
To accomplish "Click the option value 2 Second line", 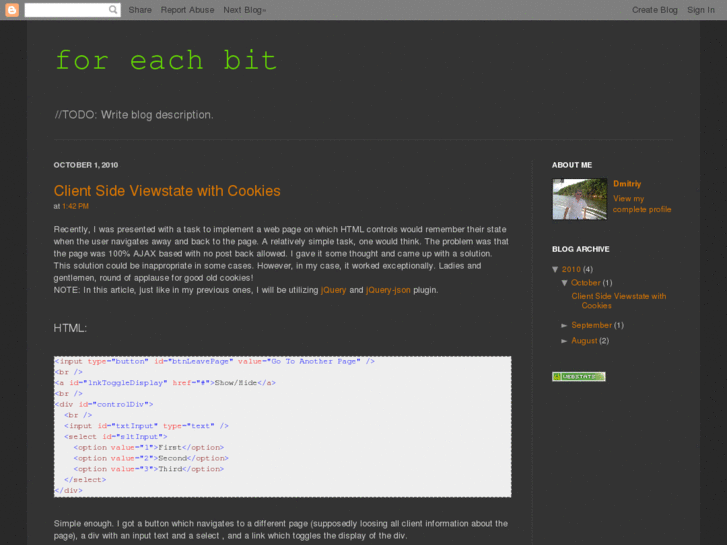I will [151, 458].
